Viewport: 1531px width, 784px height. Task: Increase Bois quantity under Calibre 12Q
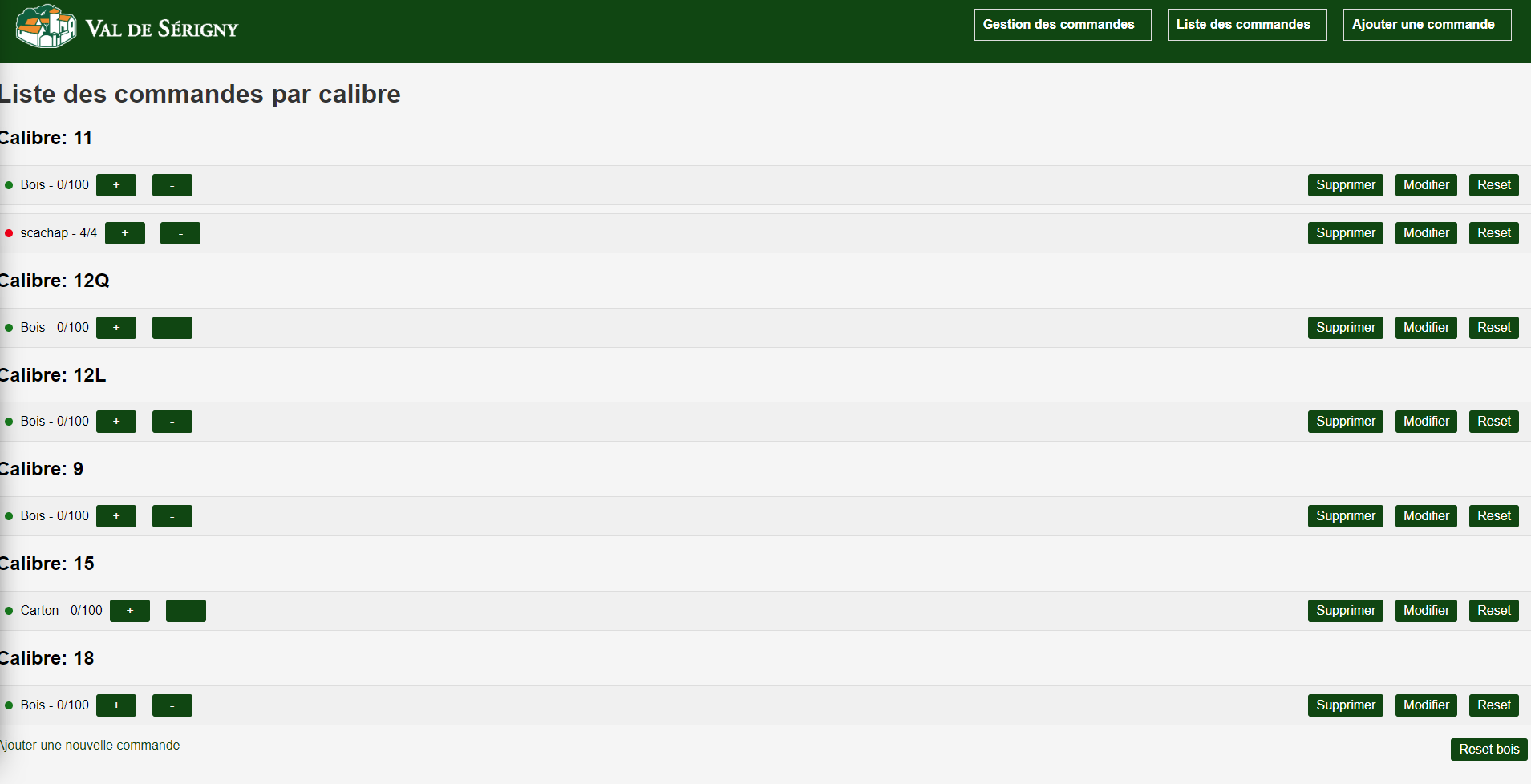point(116,328)
